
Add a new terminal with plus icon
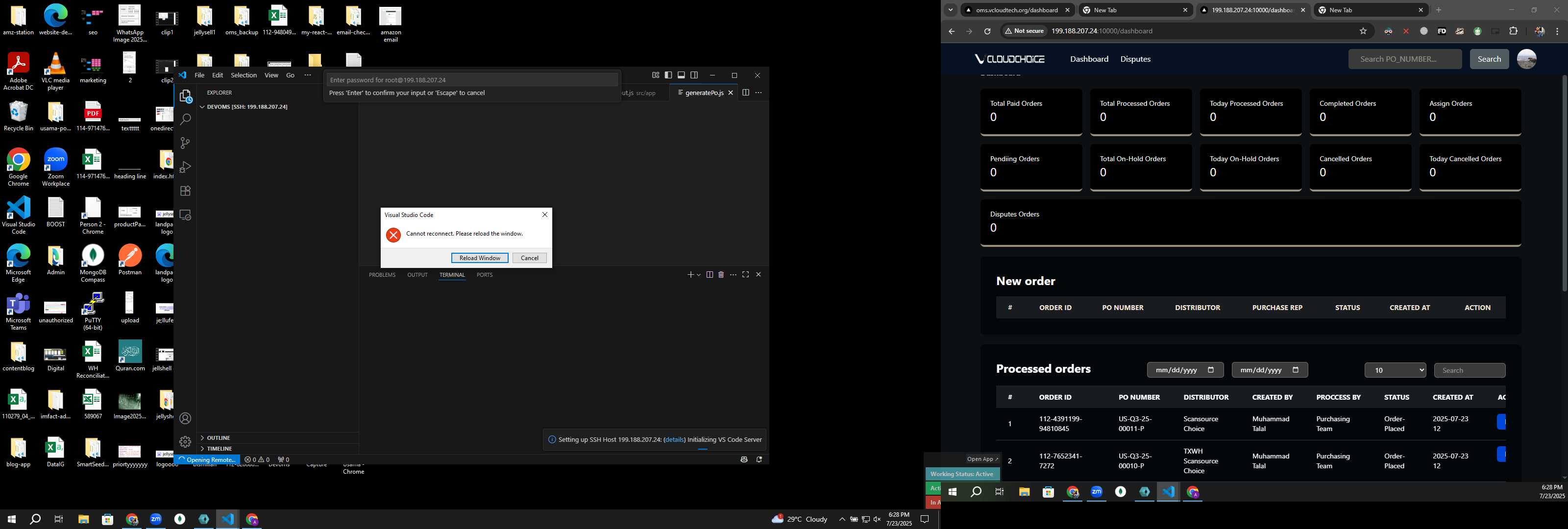click(x=690, y=275)
